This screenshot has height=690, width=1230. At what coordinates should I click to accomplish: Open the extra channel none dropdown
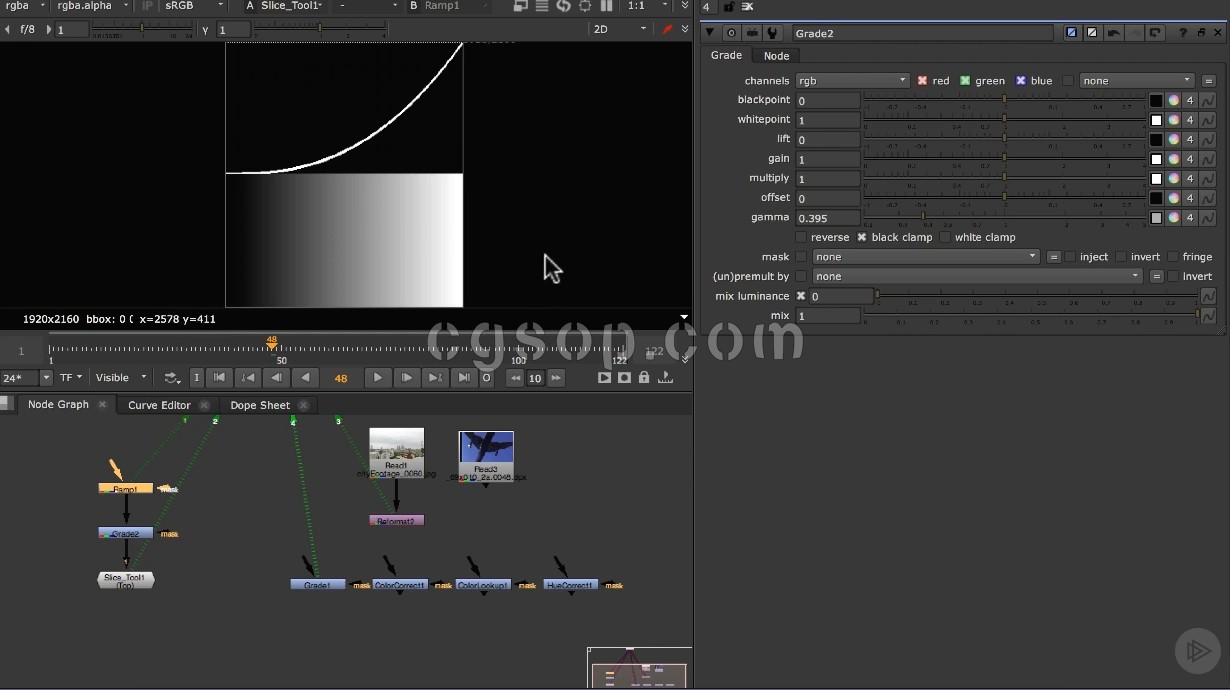pyautogui.click(x=1138, y=81)
